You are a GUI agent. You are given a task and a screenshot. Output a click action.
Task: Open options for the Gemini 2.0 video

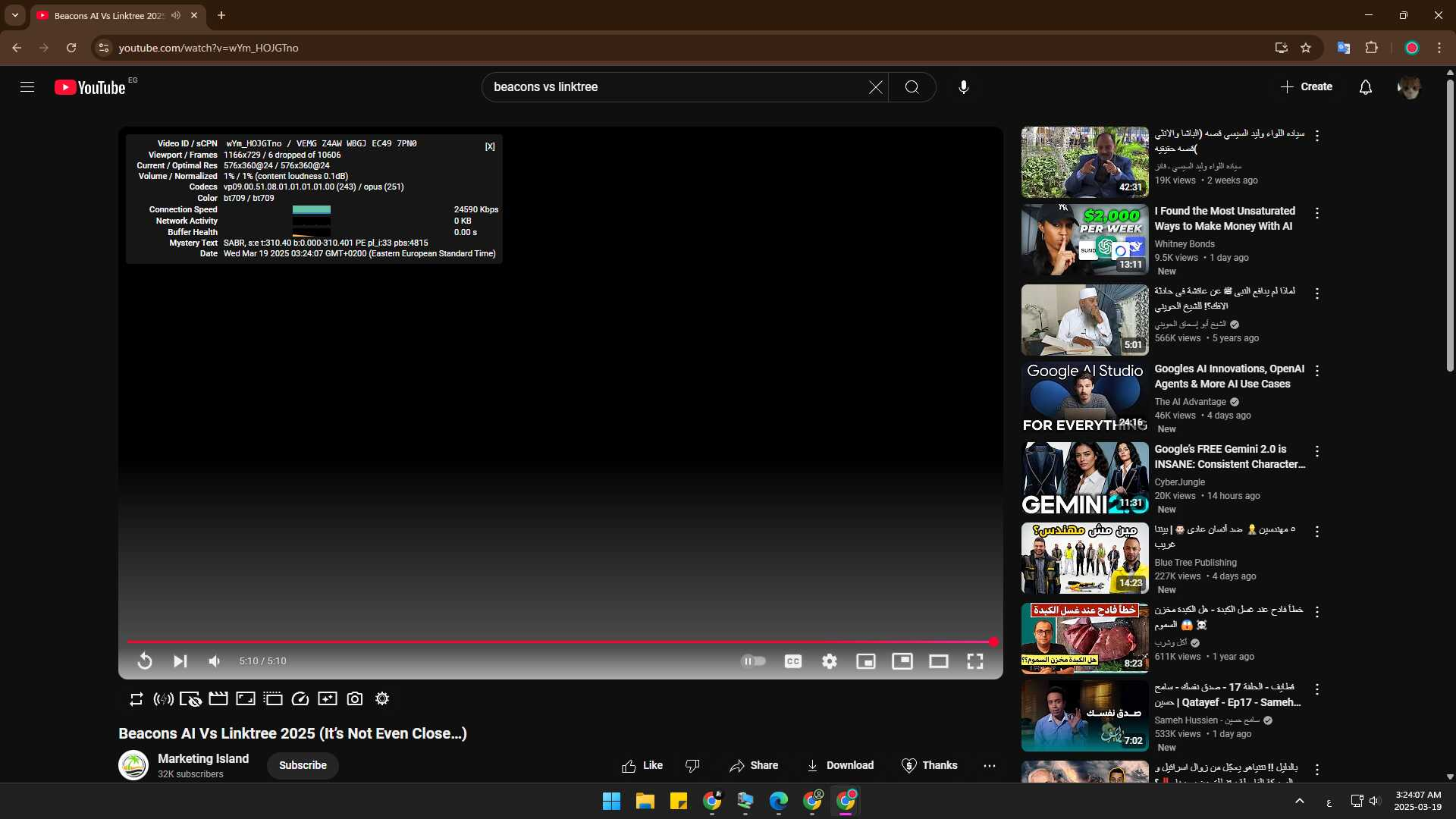tap(1317, 451)
